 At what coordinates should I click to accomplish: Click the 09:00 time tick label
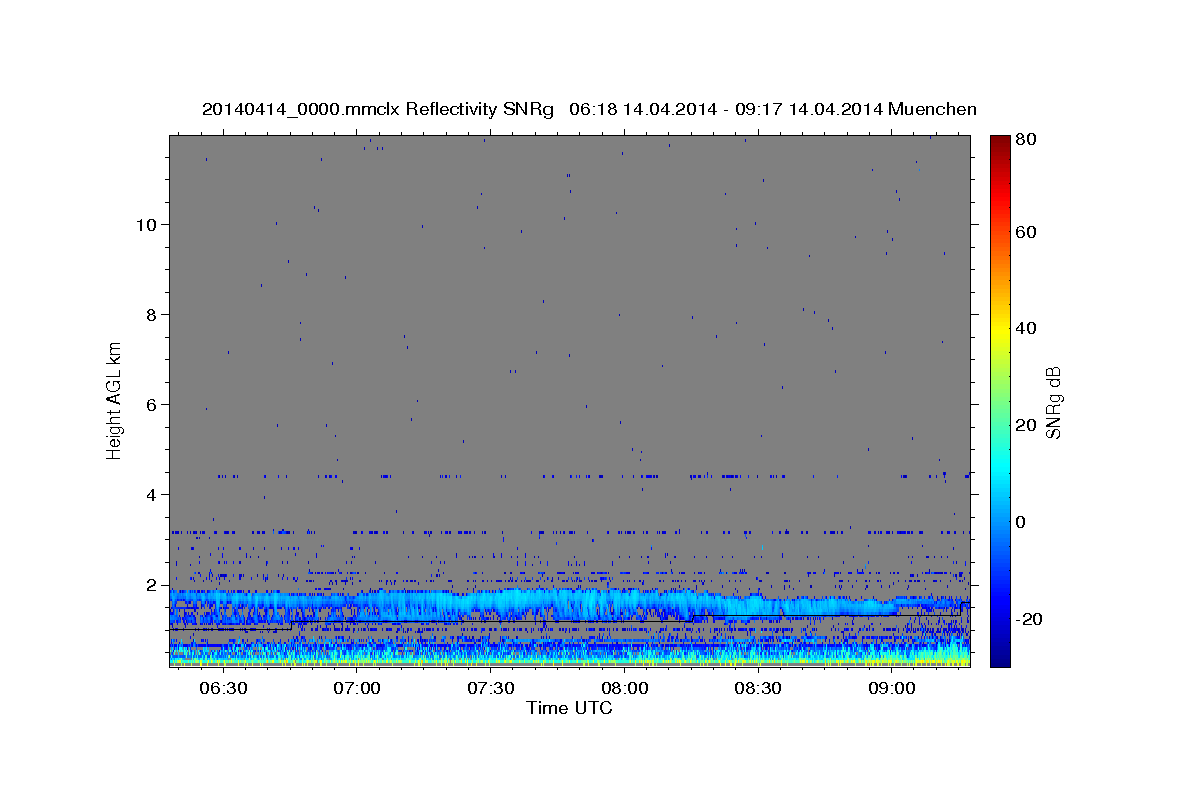click(x=891, y=689)
